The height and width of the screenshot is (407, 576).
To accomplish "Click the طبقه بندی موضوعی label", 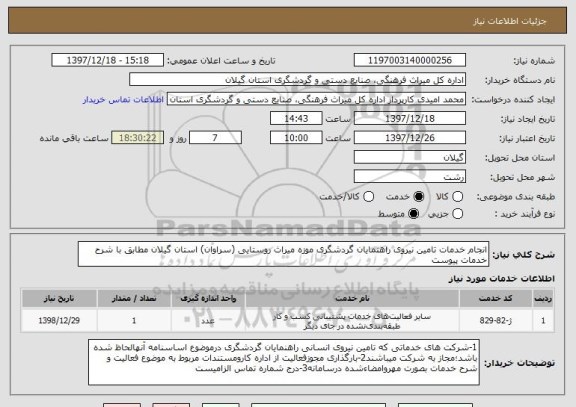I will point(516,197).
